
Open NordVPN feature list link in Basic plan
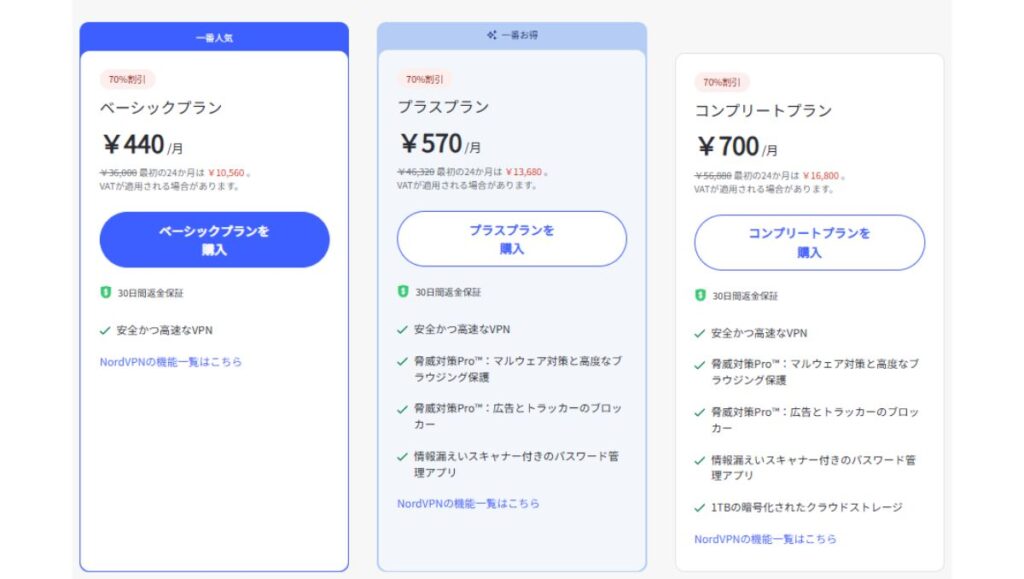pos(170,362)
